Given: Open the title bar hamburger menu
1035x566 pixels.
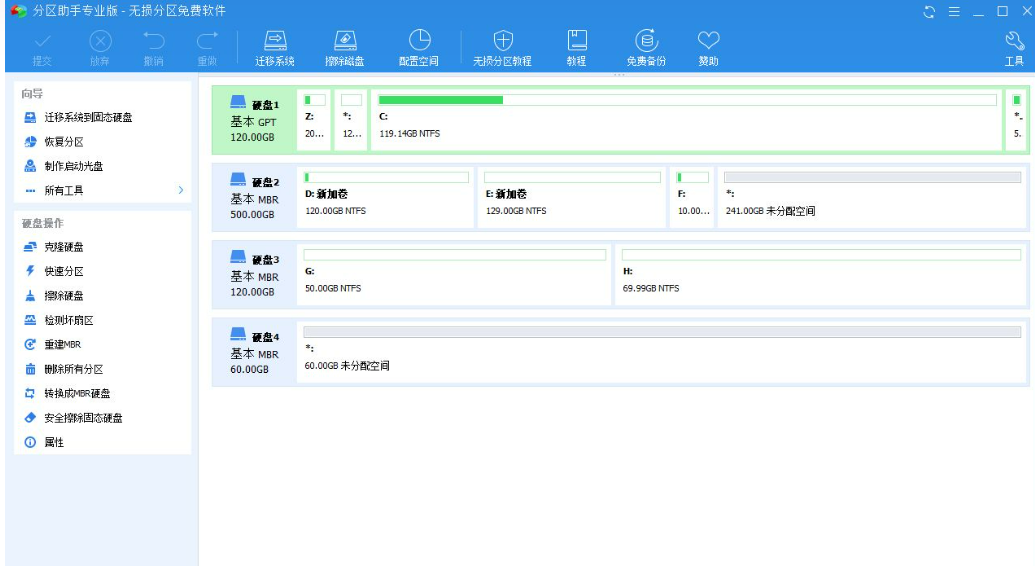Looking at the screenshot, I should 954,11.
